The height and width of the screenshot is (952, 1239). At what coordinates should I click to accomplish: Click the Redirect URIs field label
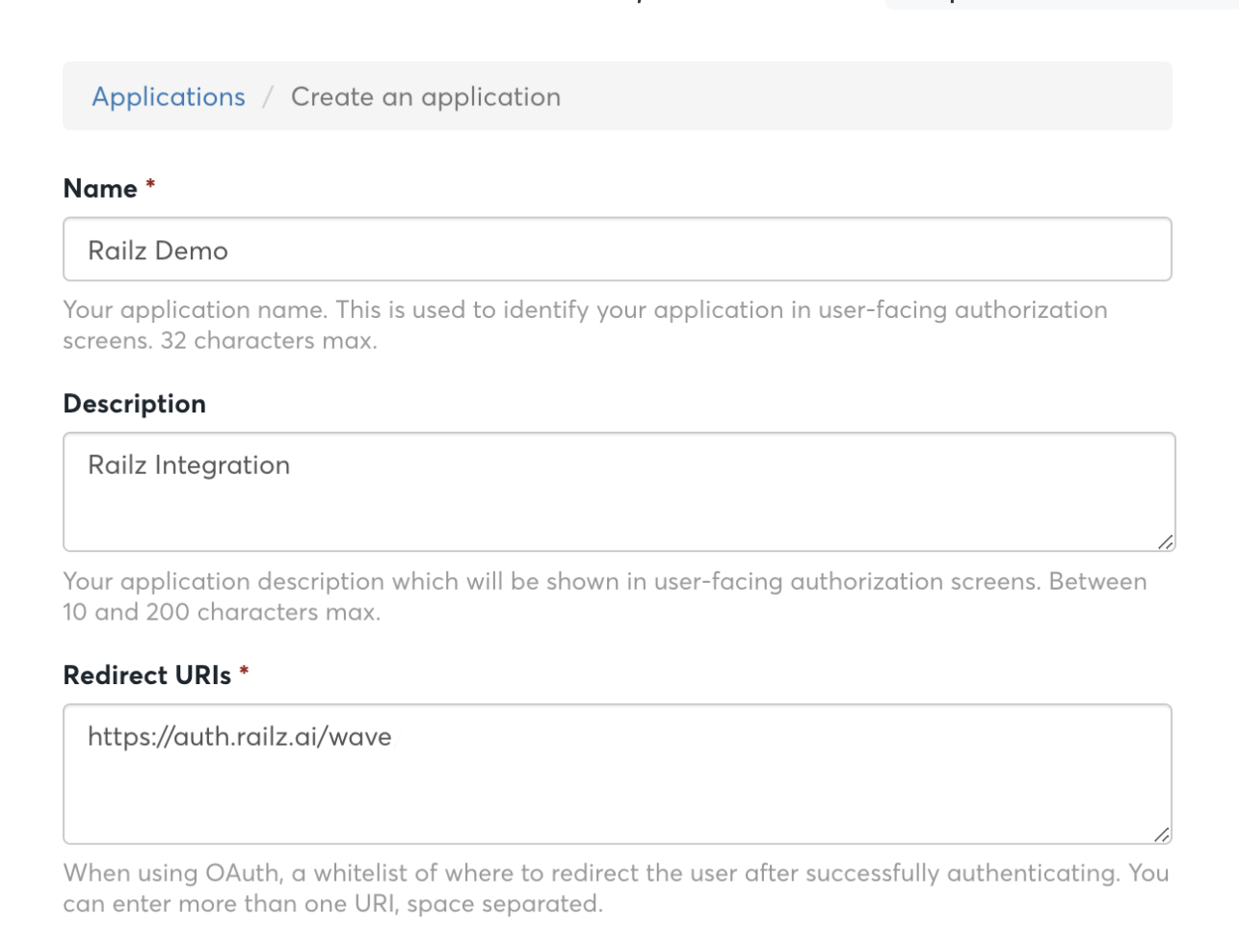[x=147, y=675]
